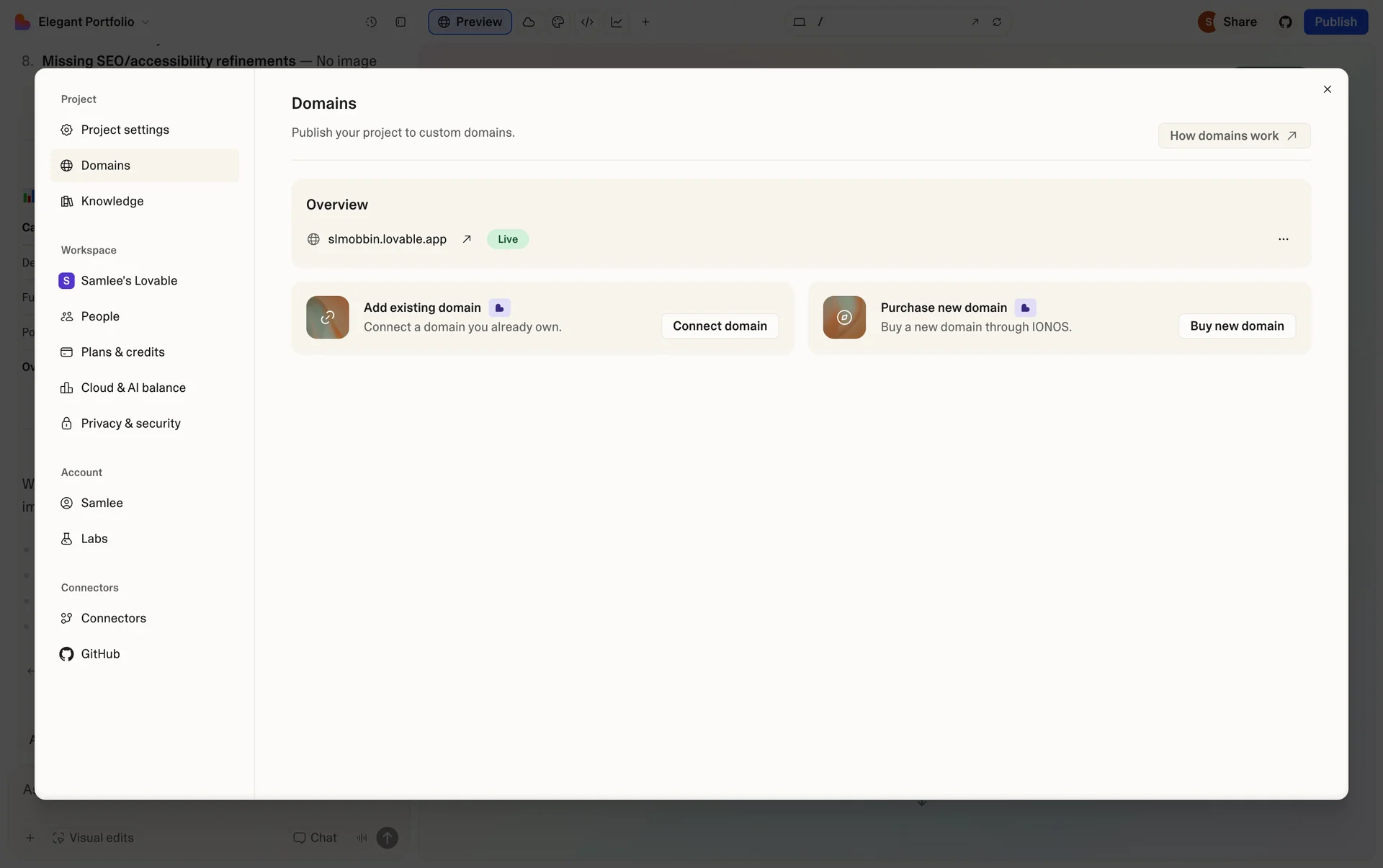The image size is (1383, 868).
Task: Open the three-dots menu in Overview
Action: [1283, 239]
